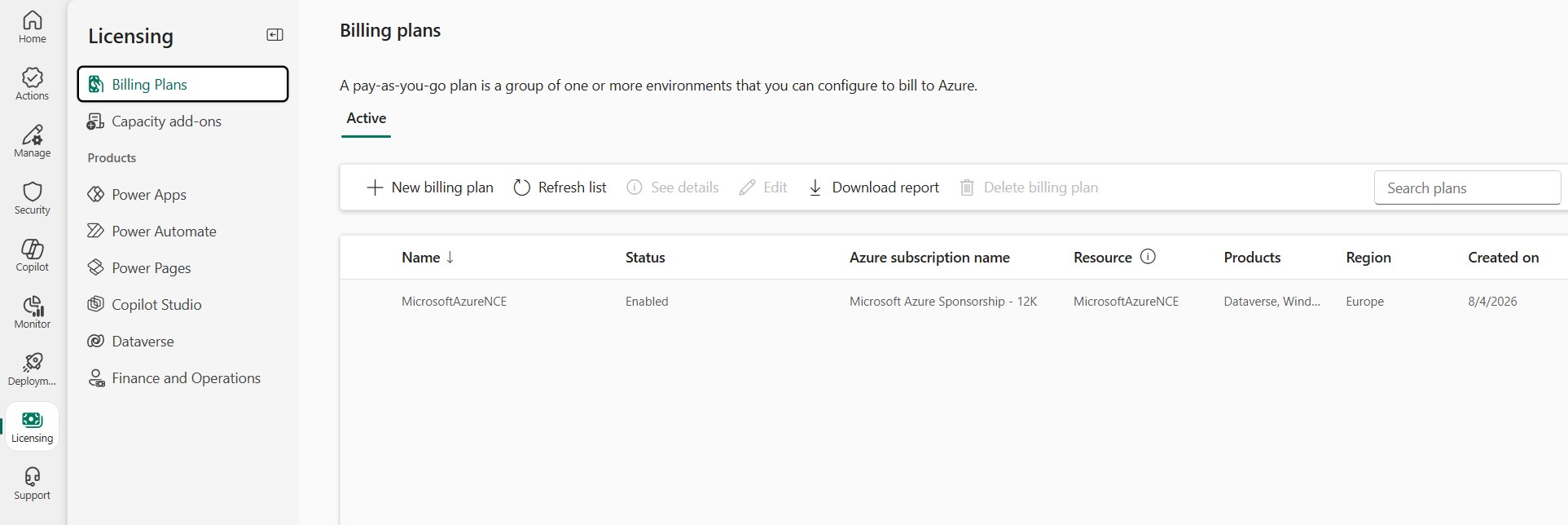The width and height of the screenshot is (1568, 525).
Task: Open Support headset section
Action: tap(32, 483)
